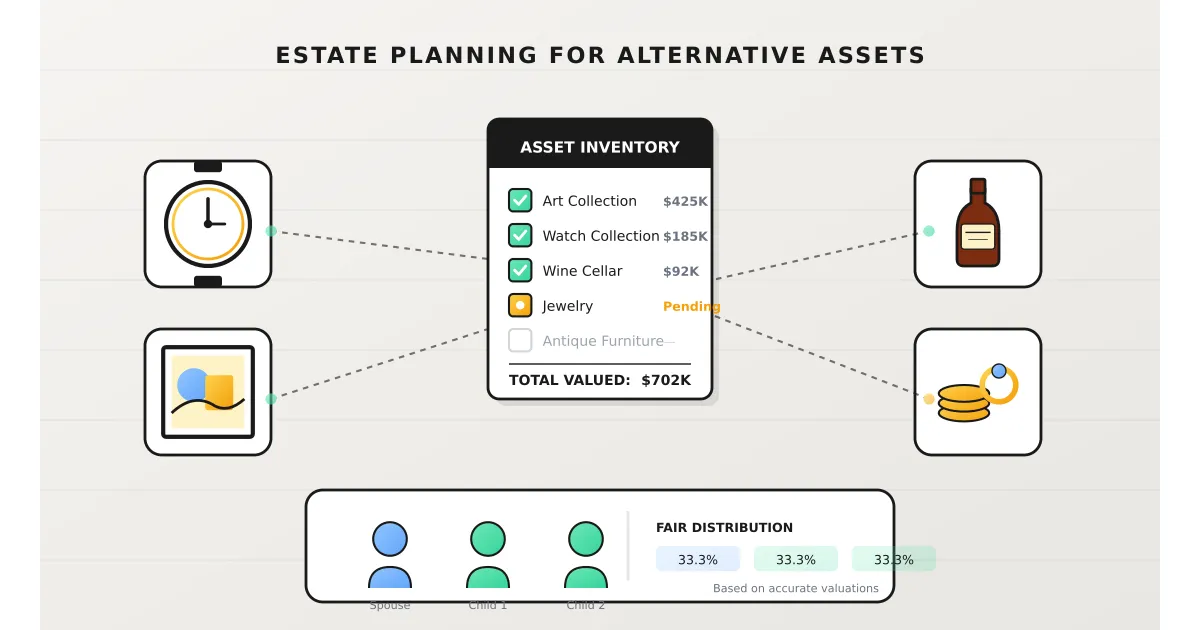
Task: Uncheck the Watch Collection checkbox
Action: click(x=520, y=236)
